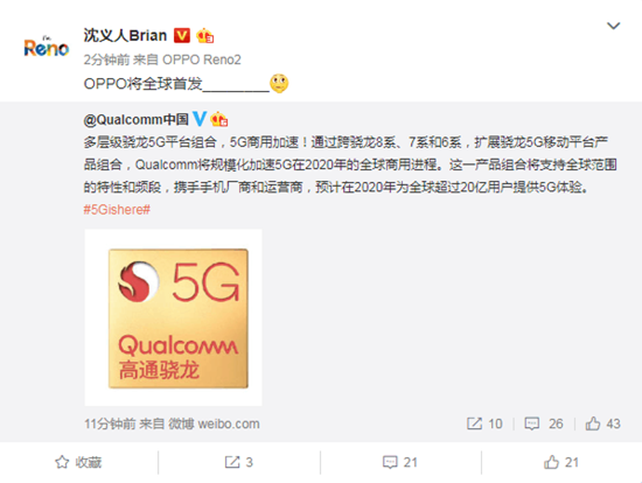Click the orange V verified badge
642x483 pixels.
click(182, 36)
